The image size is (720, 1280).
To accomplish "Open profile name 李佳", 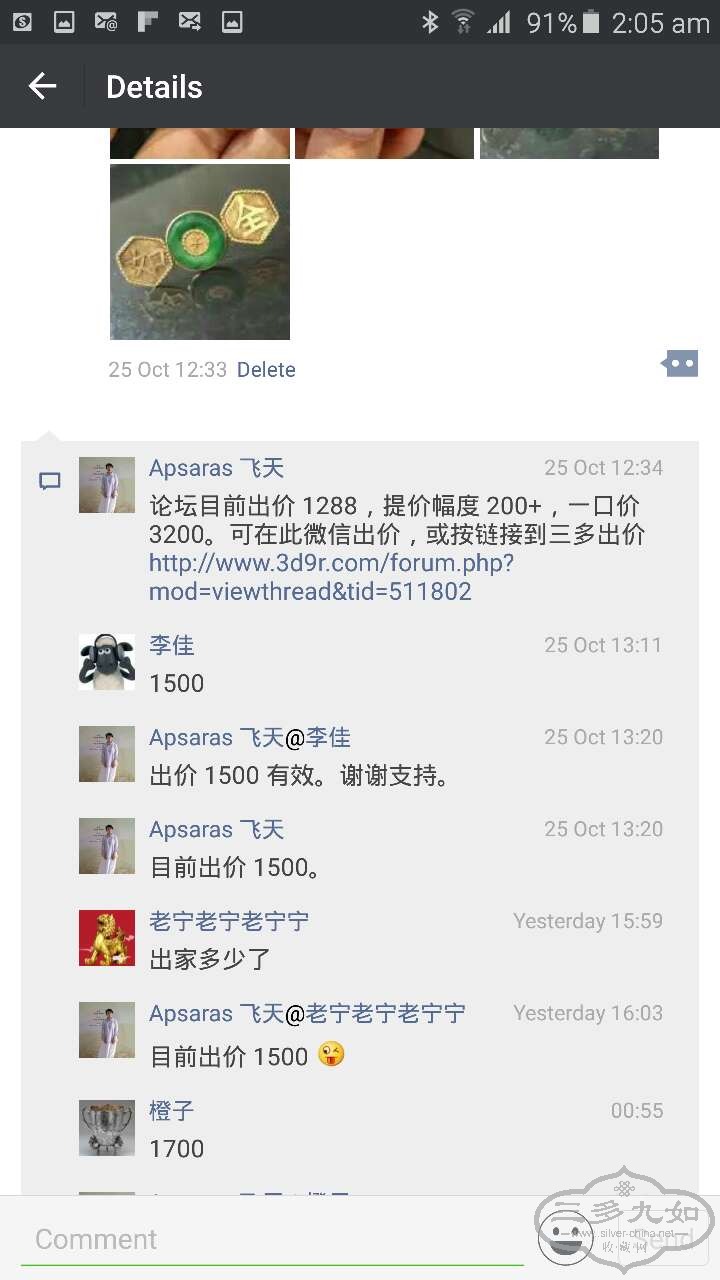I will tap(172, 645).
